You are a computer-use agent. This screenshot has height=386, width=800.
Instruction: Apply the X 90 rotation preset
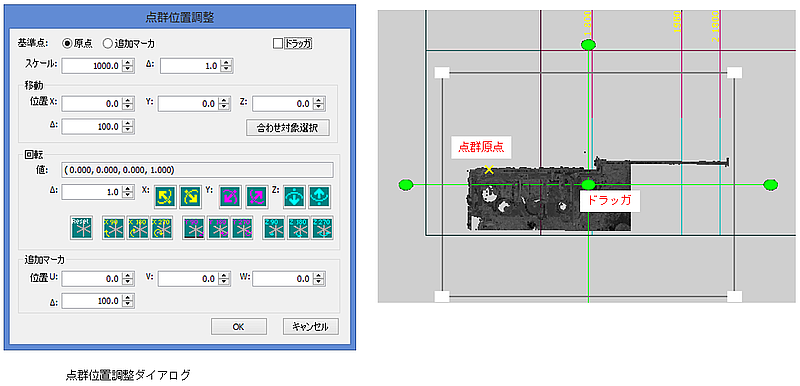(x=114, y=228)
